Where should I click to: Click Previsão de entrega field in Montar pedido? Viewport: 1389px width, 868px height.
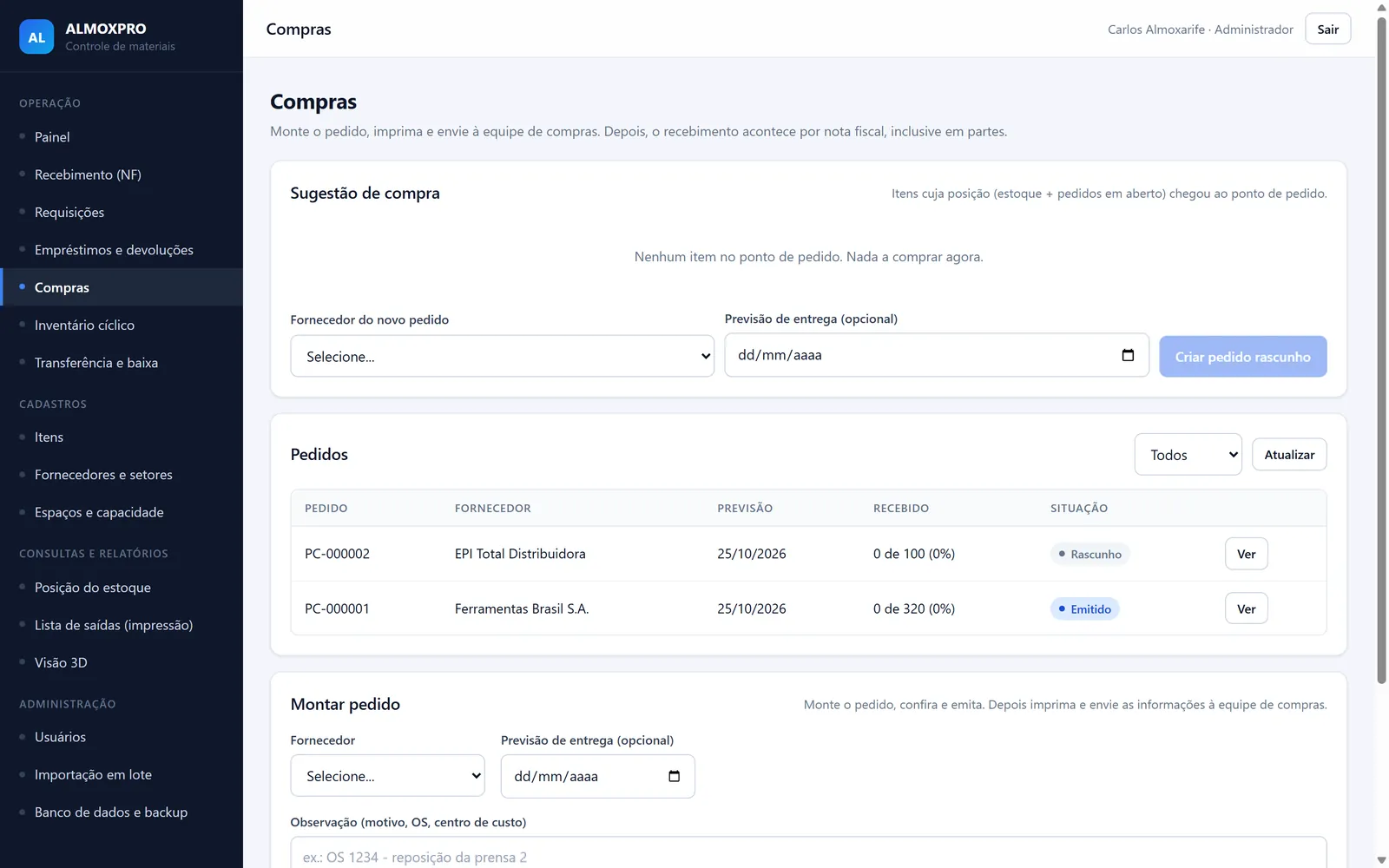[597, 776]
